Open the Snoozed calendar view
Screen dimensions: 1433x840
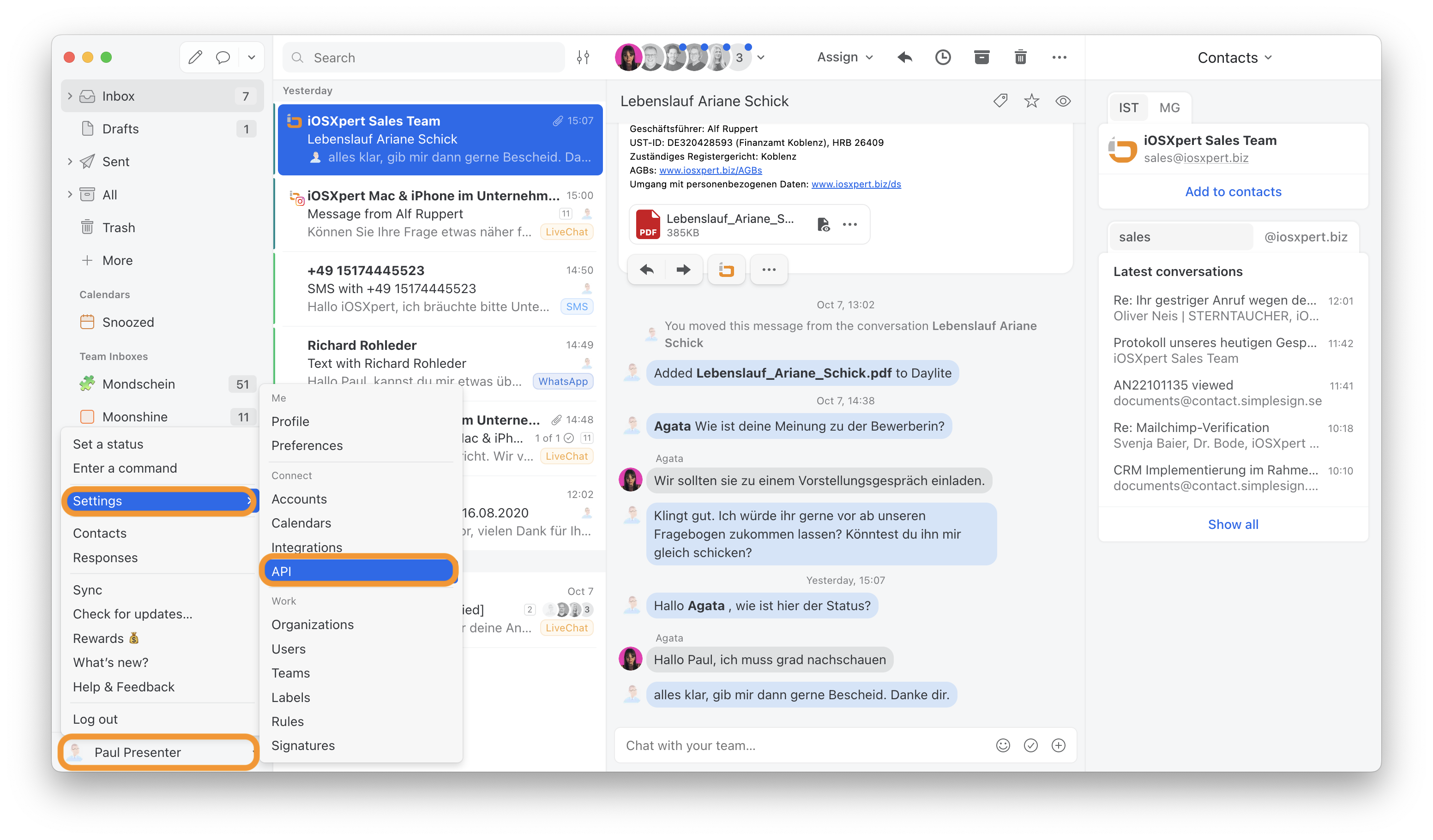coord(162,322)
